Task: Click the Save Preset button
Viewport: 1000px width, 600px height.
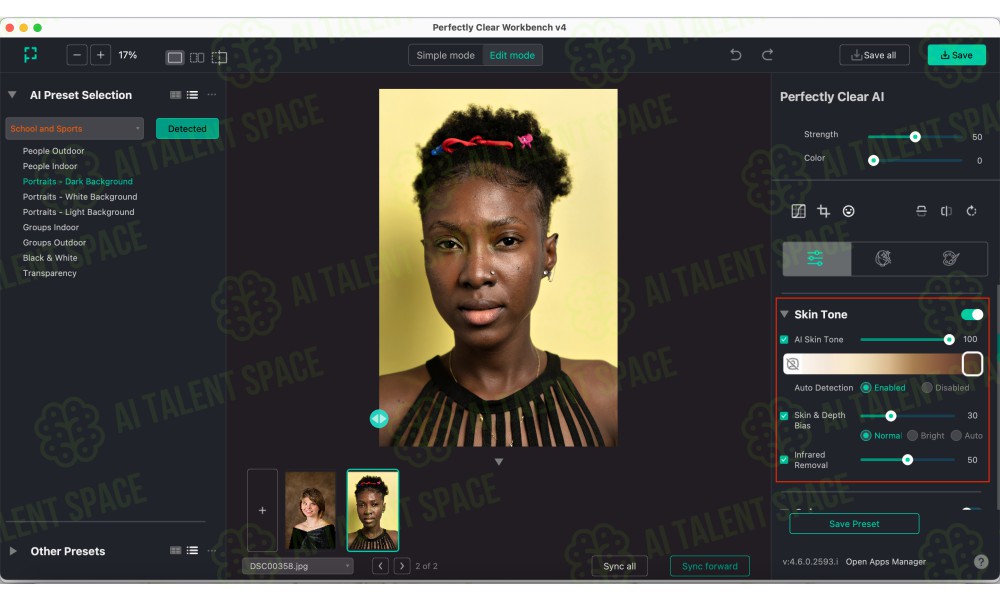Action: pos(854,523)
